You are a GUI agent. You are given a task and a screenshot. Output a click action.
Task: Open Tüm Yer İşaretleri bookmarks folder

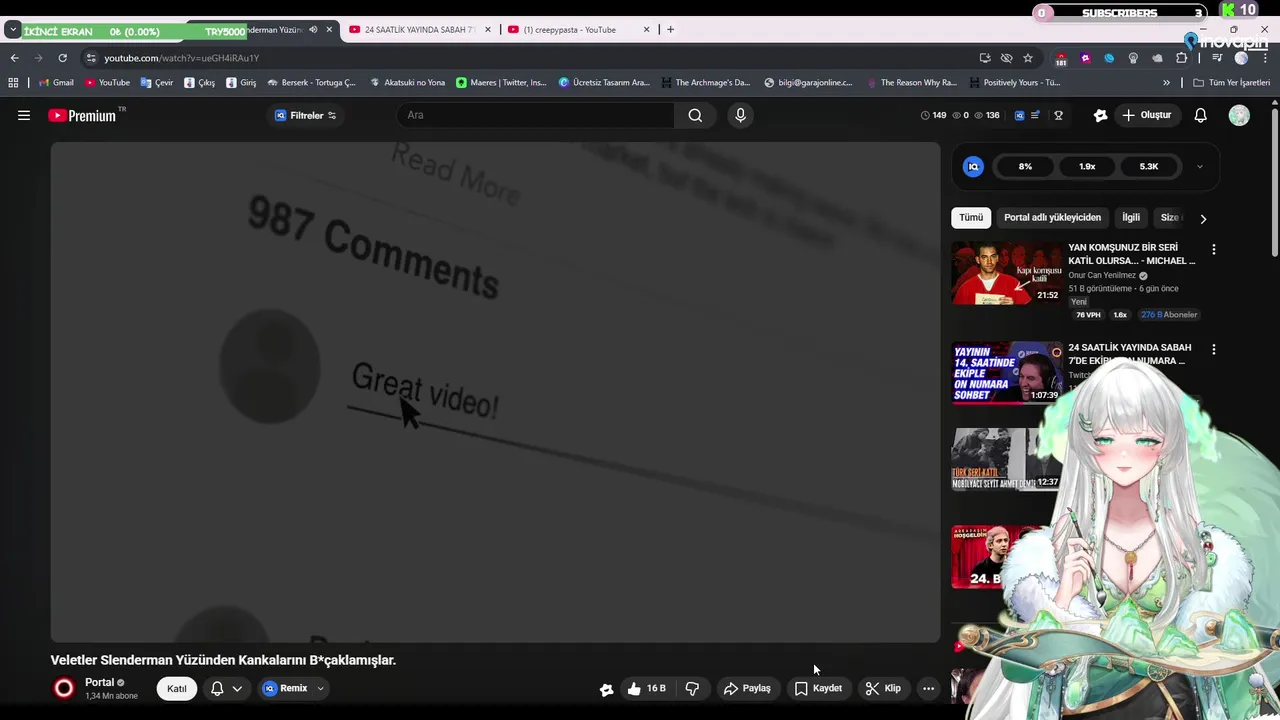(1231, 83)
